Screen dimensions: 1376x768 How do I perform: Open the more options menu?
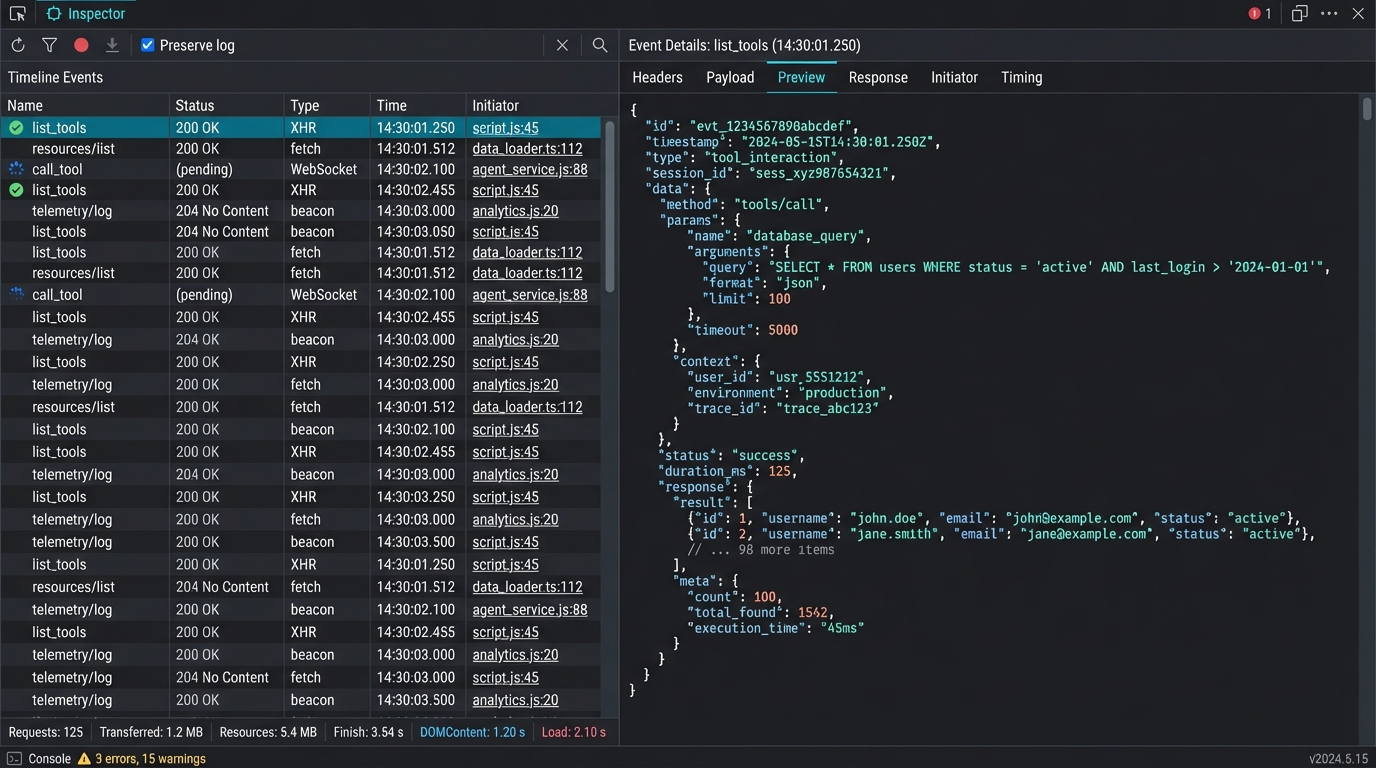(1328, 13)
